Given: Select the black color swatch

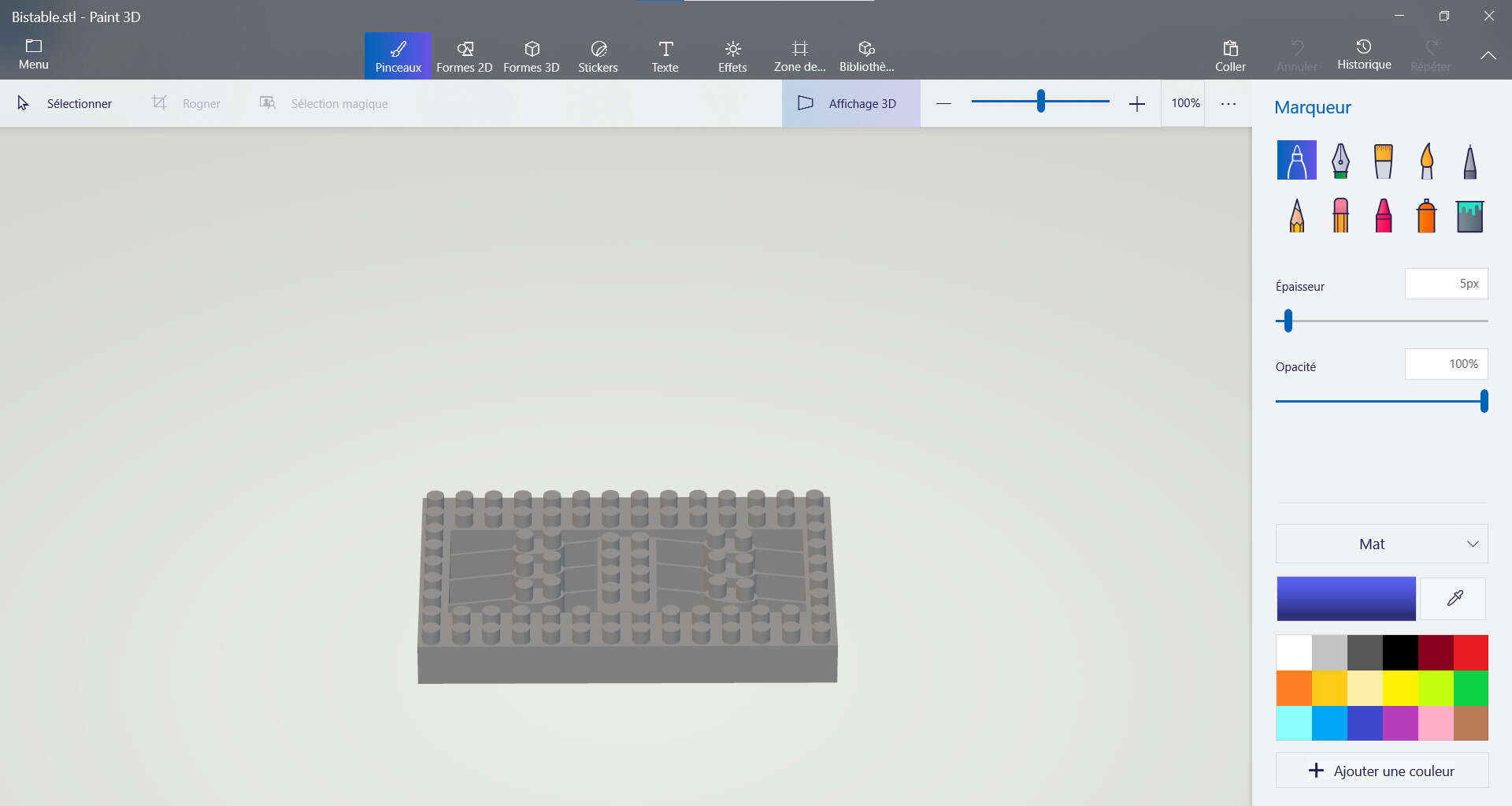Looking at the screenshot, I should click(x=1400, y=652).
